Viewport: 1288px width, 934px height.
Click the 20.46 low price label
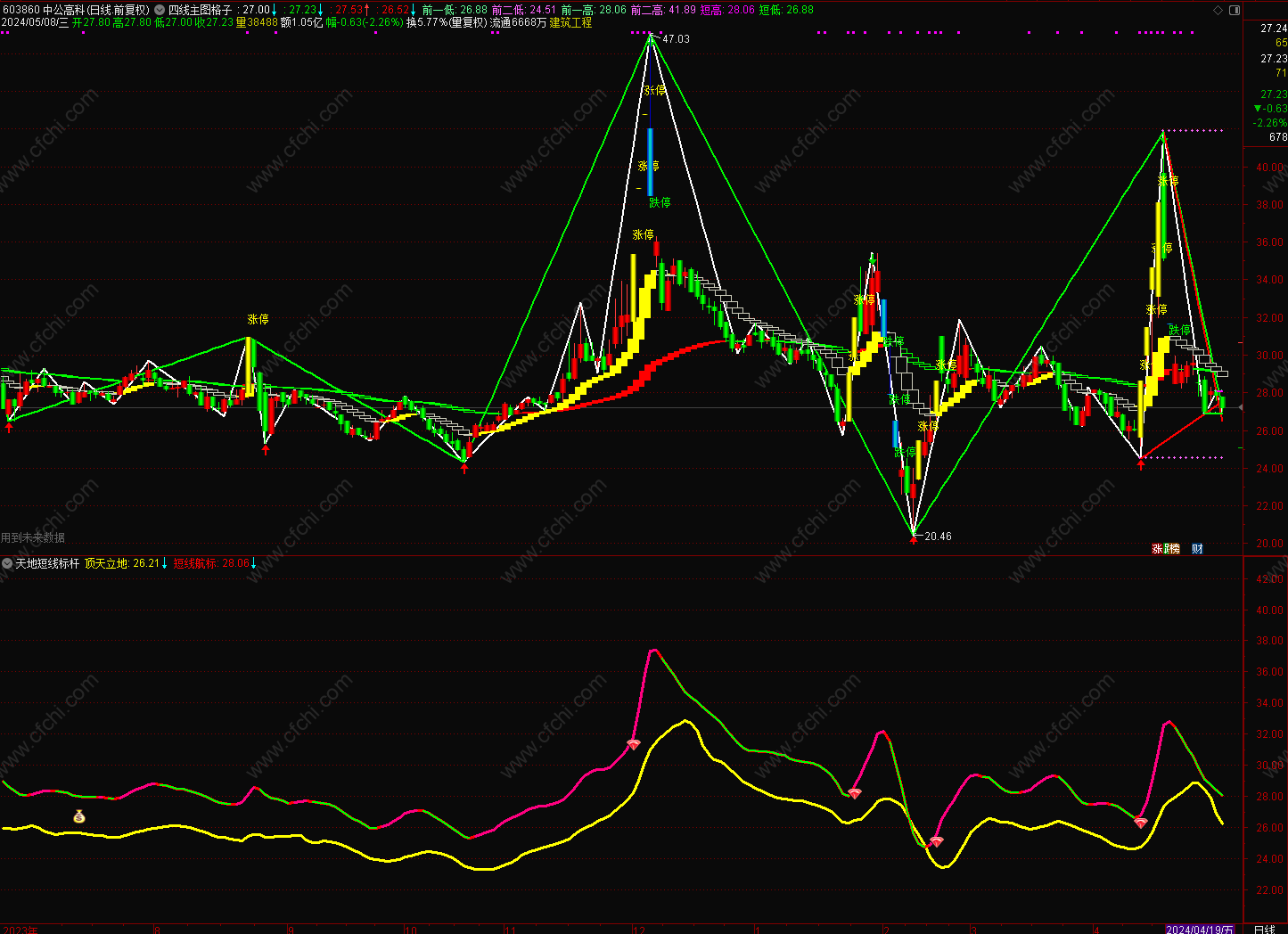[x=938, y=537]
